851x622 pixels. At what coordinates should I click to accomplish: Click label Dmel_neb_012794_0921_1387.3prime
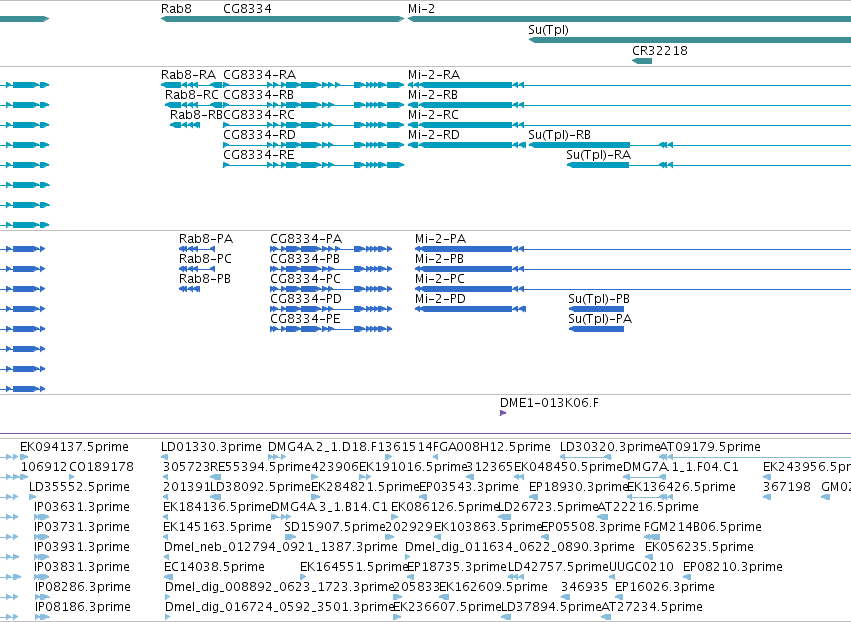[281, 547]
